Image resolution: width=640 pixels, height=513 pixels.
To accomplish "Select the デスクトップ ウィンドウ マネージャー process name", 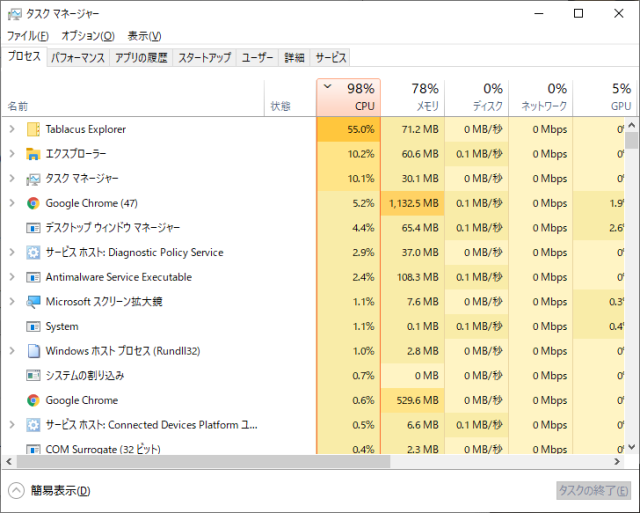I will pos(113,228).
